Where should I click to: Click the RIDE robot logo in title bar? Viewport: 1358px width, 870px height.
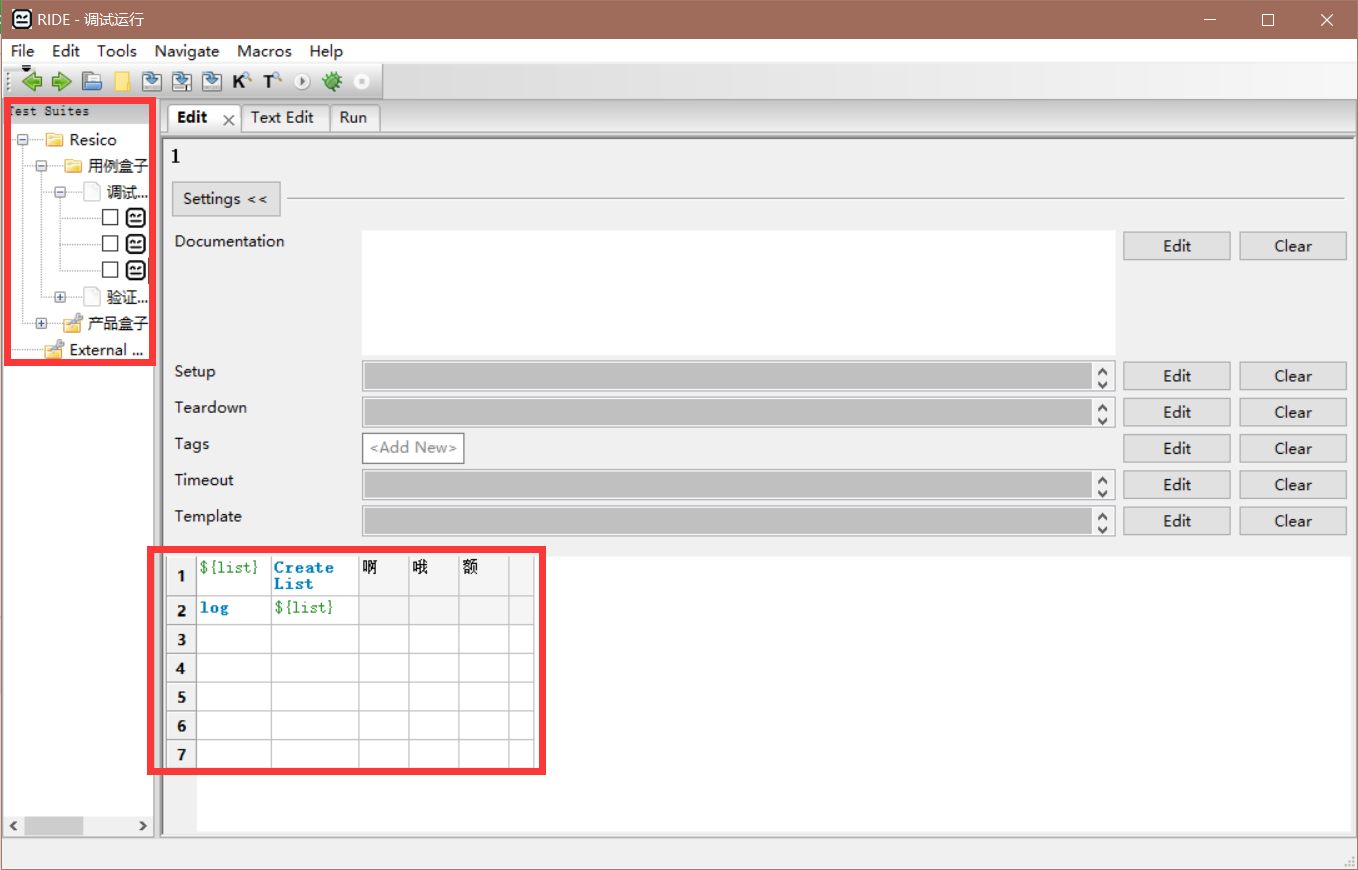[x=20, y=19]
